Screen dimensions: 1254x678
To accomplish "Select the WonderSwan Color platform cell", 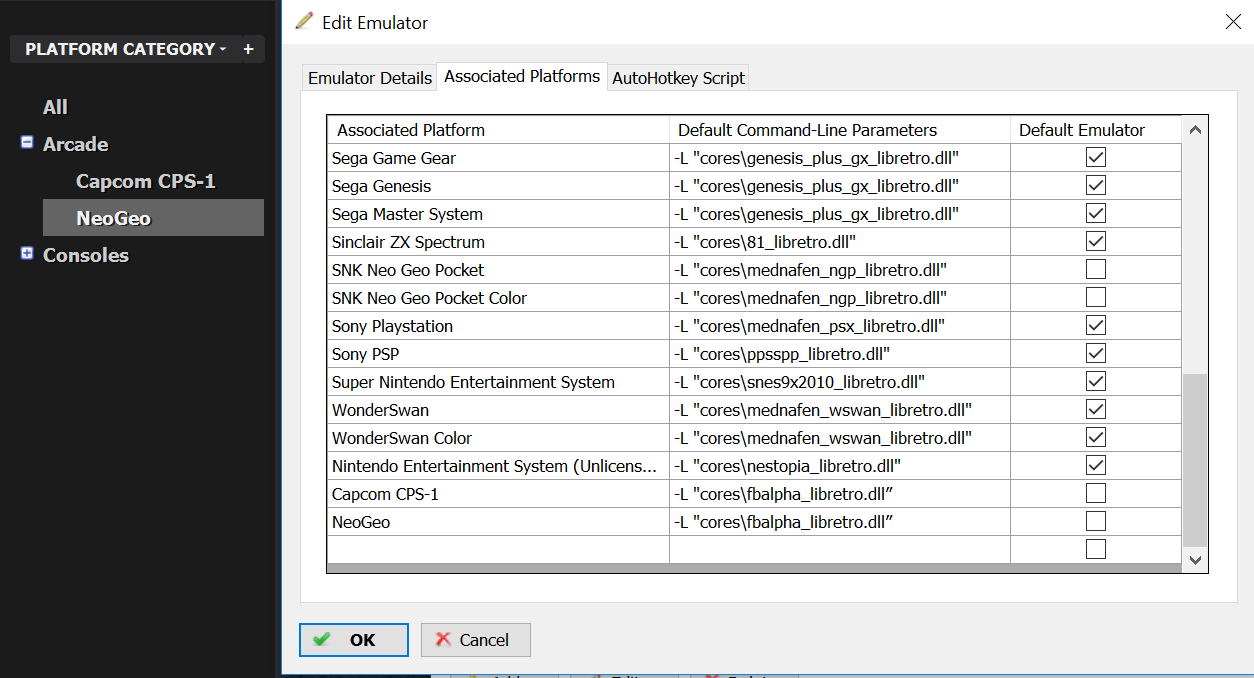I will [x=498, y=437].
